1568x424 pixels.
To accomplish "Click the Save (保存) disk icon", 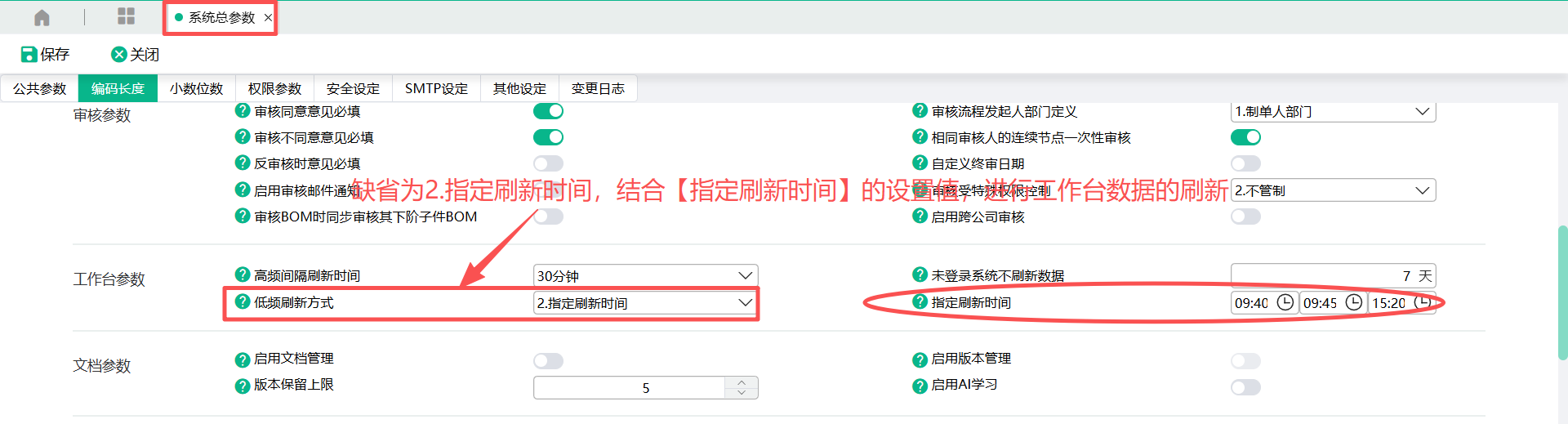I will (29, 55).
